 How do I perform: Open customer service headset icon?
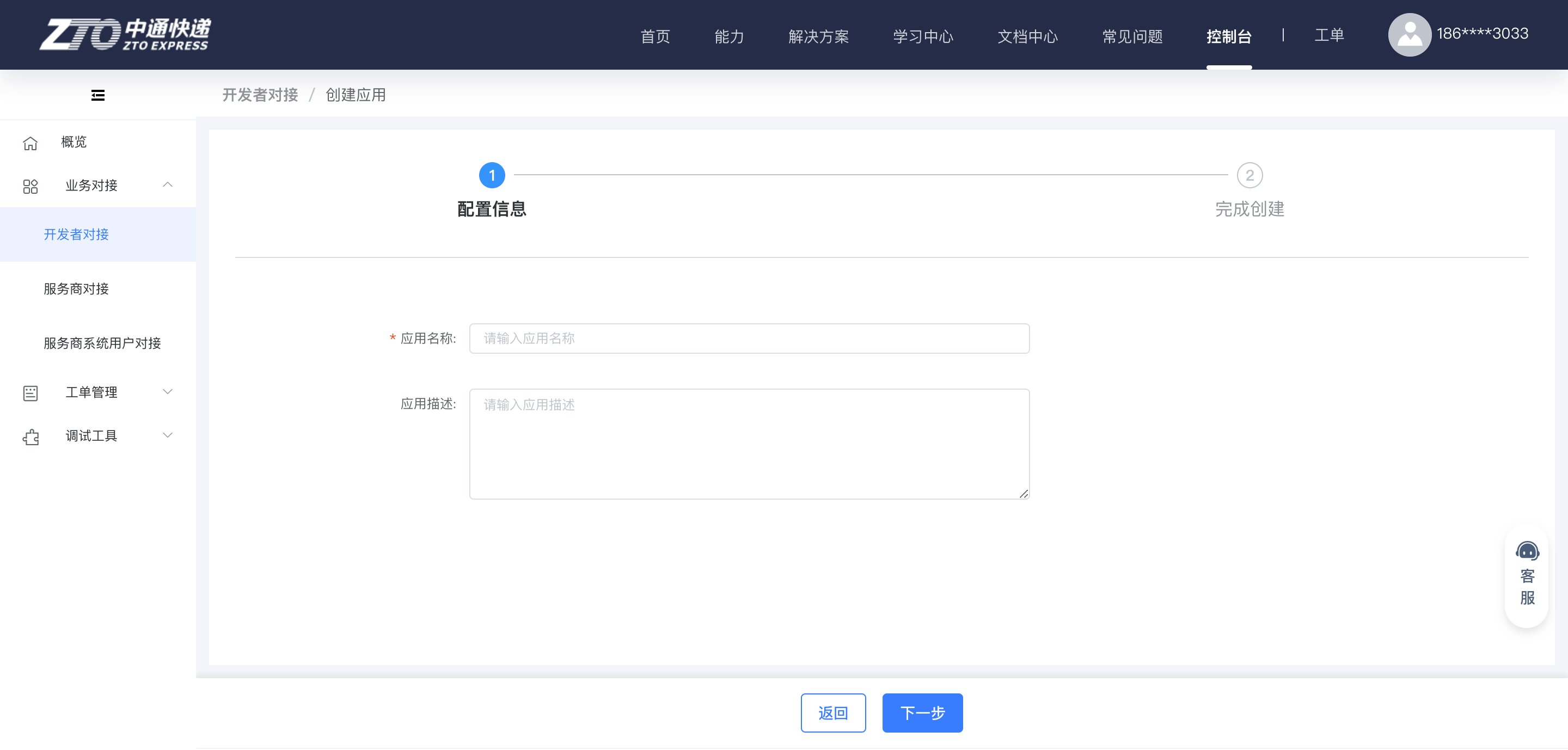pyautogui.click(x=1527, y=551)
